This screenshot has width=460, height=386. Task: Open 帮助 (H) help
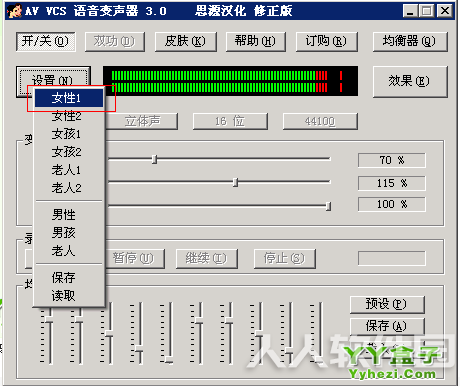pos(256,42)
